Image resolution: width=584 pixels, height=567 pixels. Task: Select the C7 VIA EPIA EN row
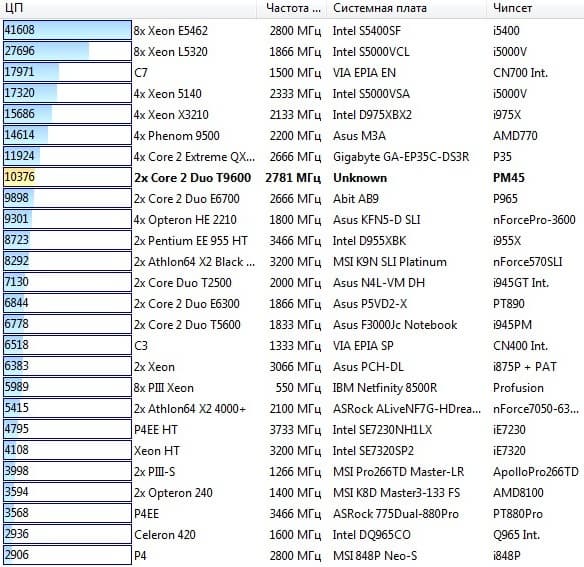pos(292,73)
